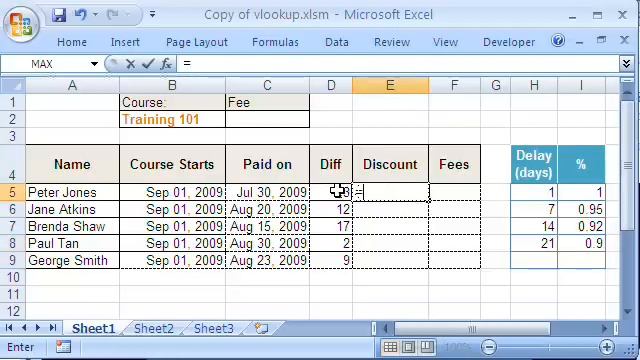Image resolution: width=640 pixels, height=360 pixels.
Task: Open Excel Help question mark icon
Action: [x=558, y=40]
